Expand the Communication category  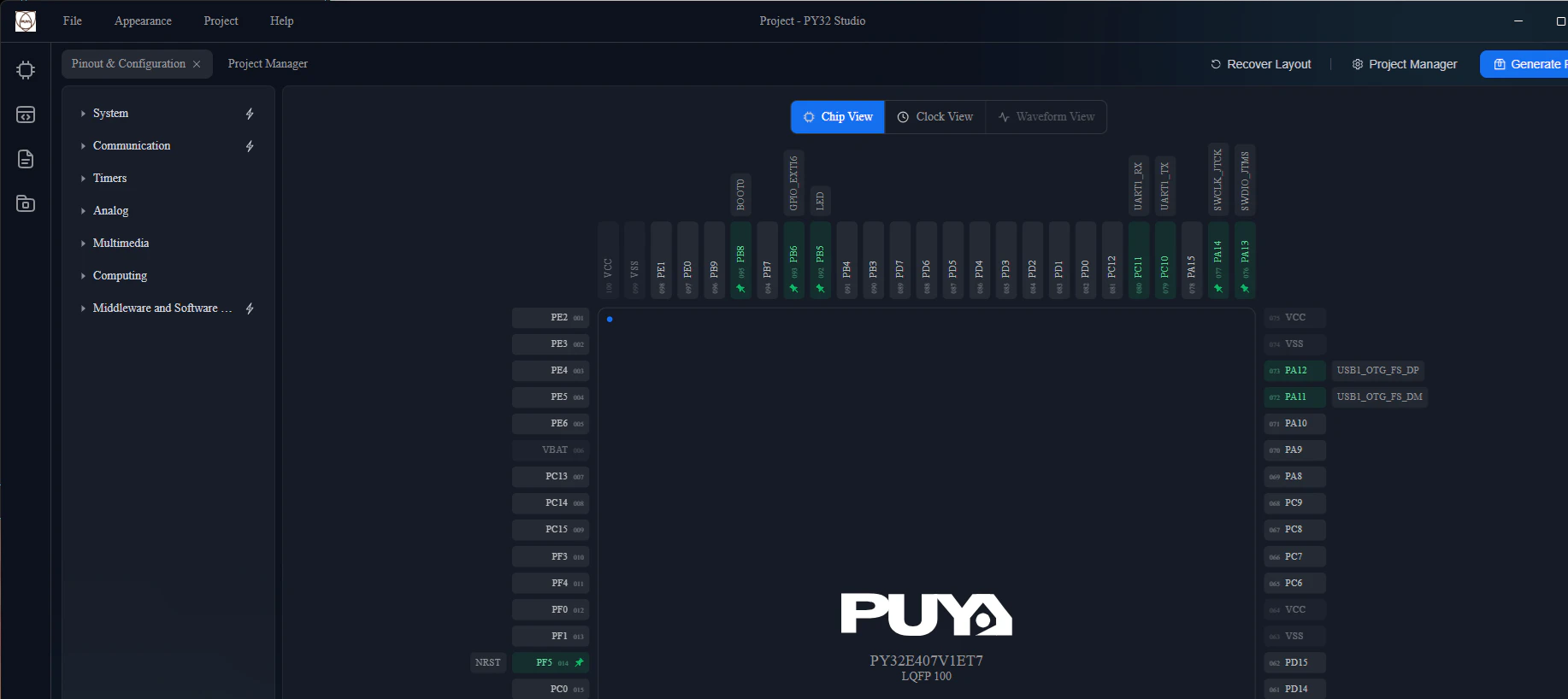pyautogui.click(x=83, y=146)
